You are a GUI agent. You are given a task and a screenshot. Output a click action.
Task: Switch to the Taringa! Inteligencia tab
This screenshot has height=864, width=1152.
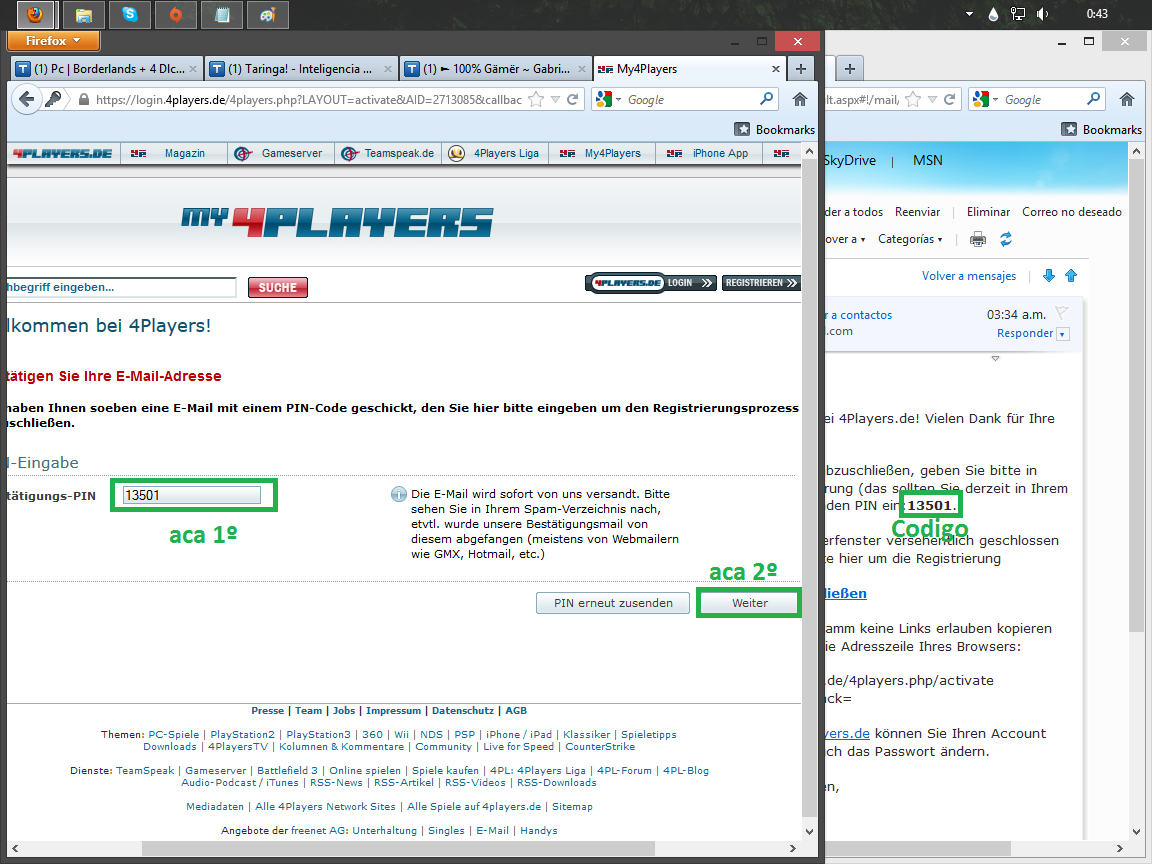(x=302, y=69)
